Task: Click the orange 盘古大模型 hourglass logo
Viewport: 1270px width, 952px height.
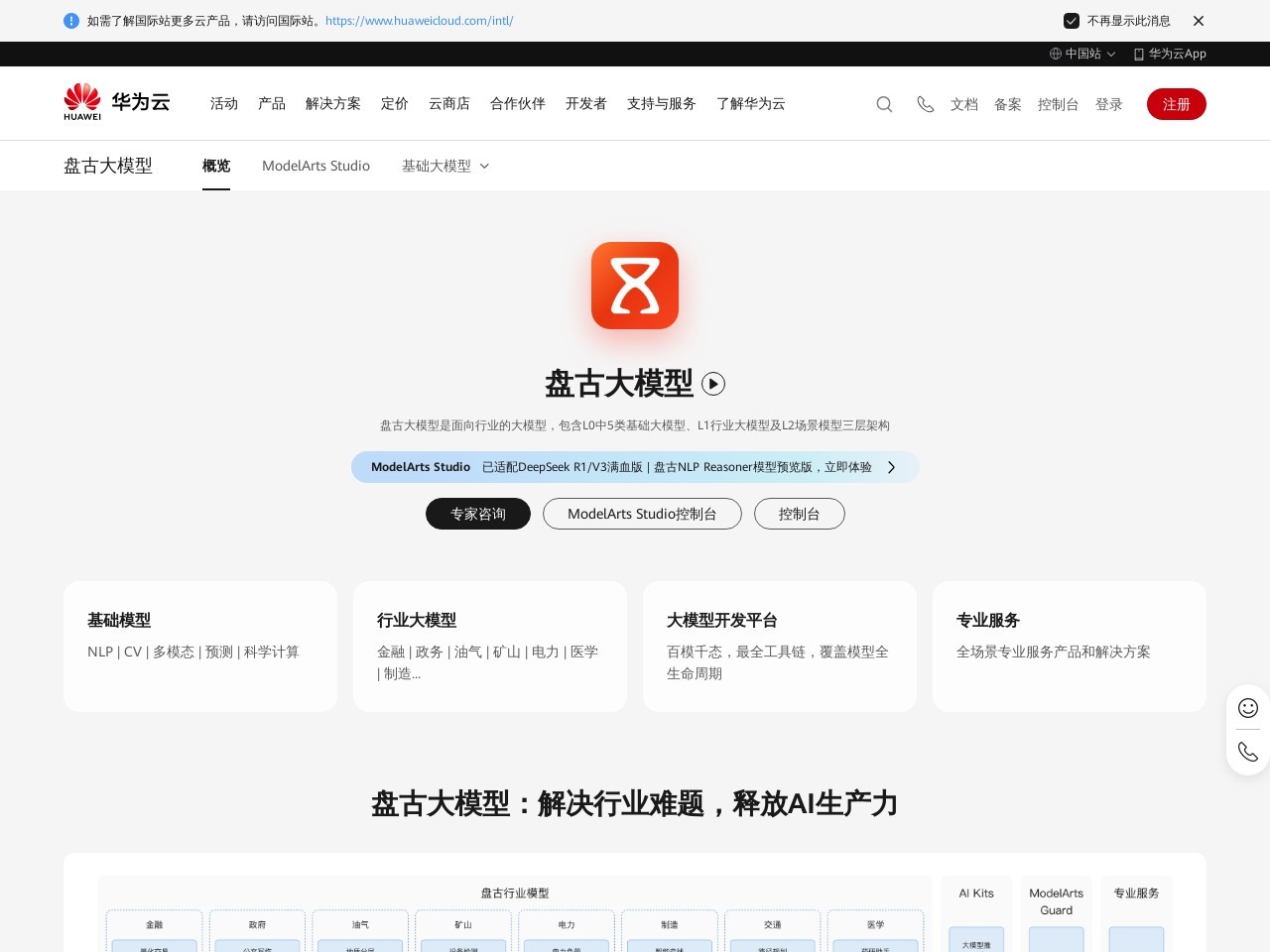Action: pyautogui.click(x=635, y=286)
